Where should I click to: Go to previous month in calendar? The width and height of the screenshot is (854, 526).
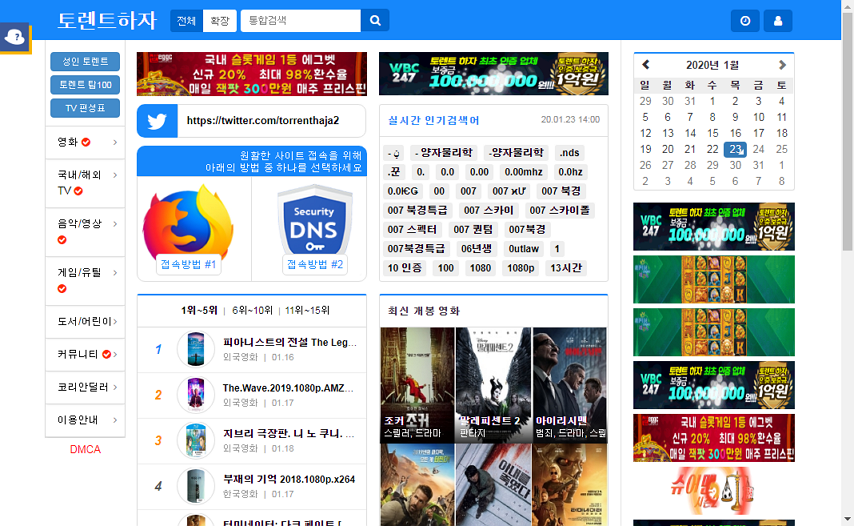point(646,65)
